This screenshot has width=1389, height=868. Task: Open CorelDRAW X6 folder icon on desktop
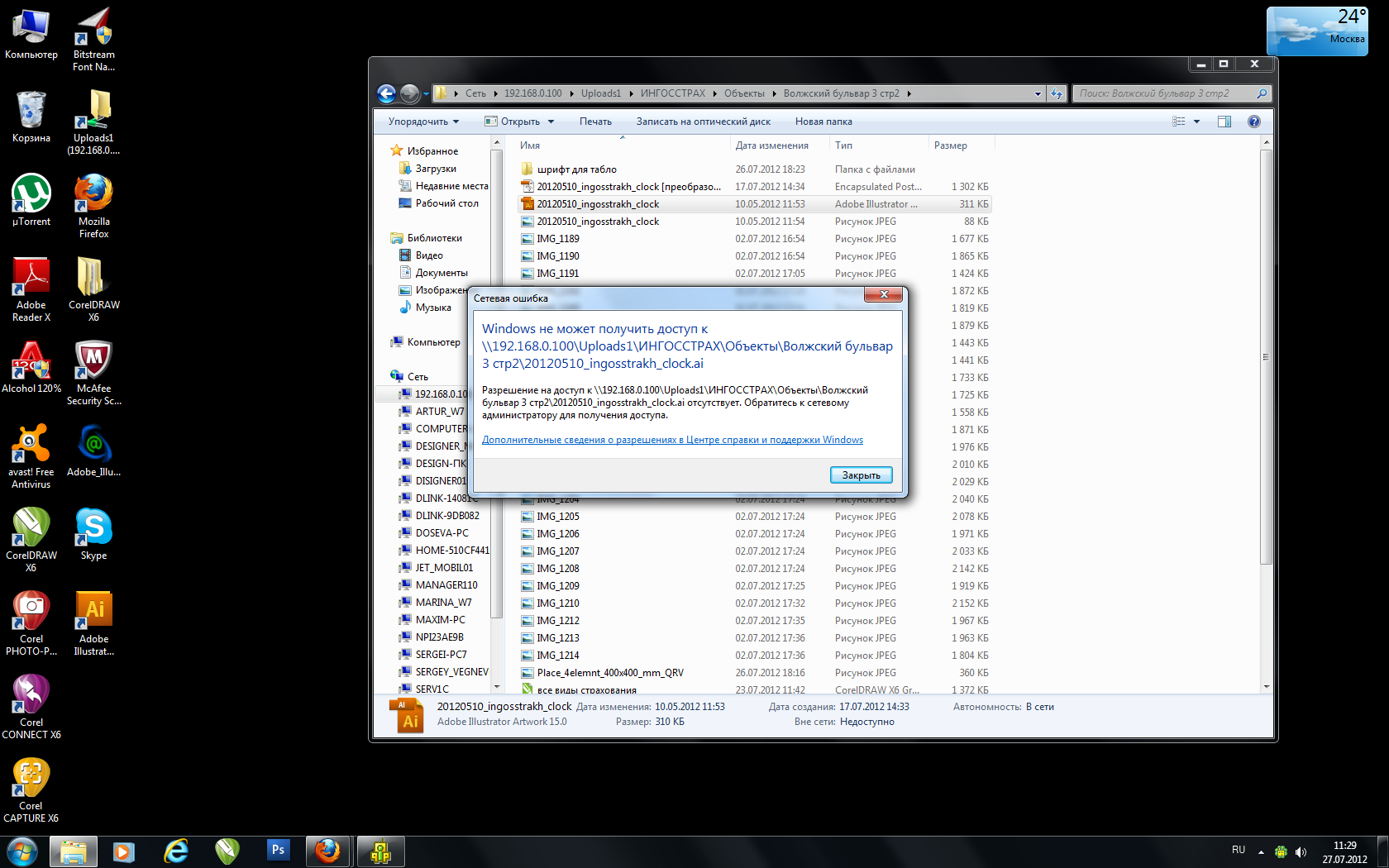point(93,289)
